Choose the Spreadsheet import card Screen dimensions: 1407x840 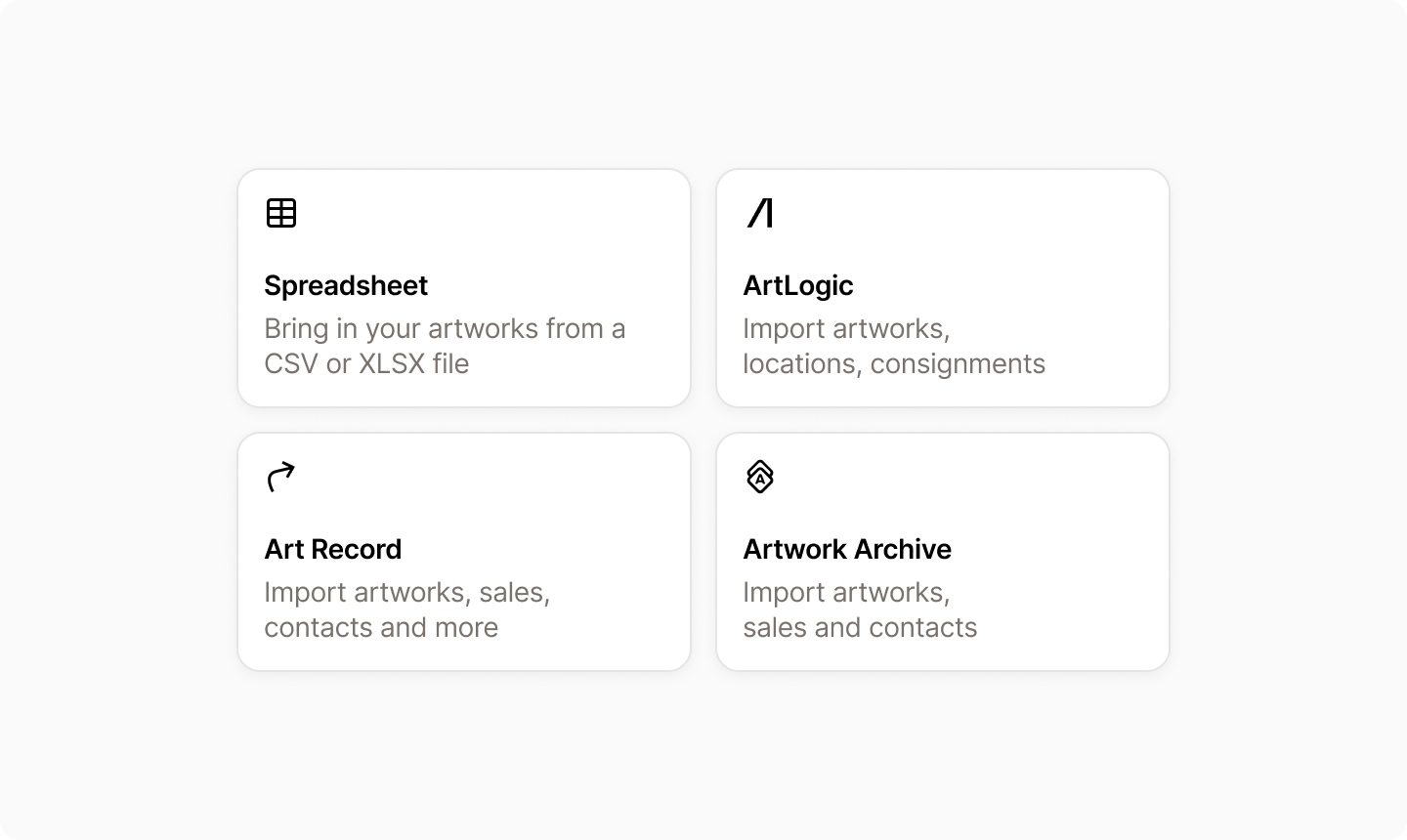click(464, 288)
